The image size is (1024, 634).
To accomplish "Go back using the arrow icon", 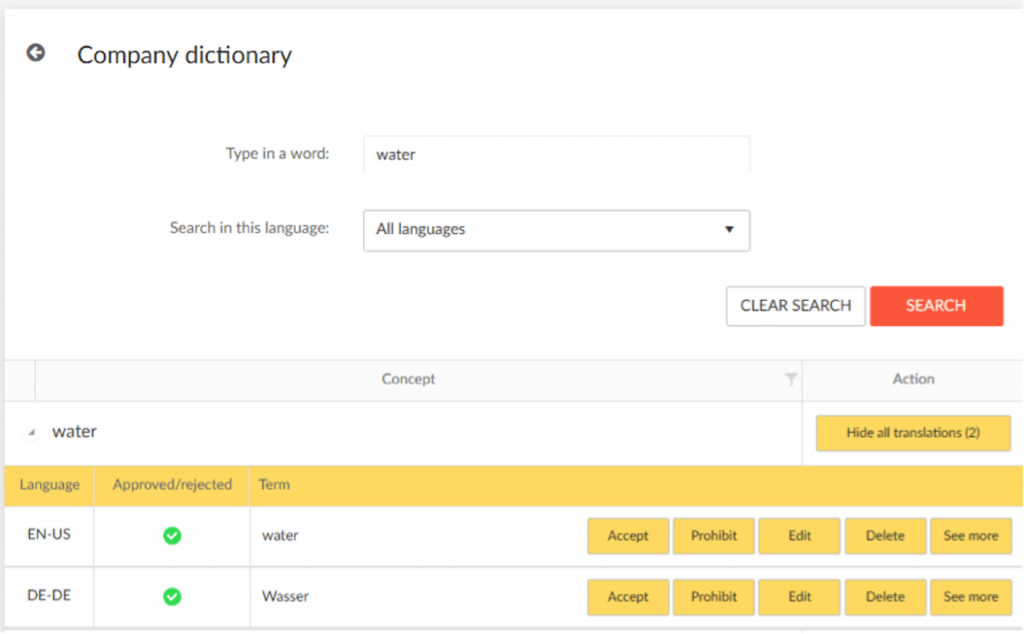I will tap(36, 52).
